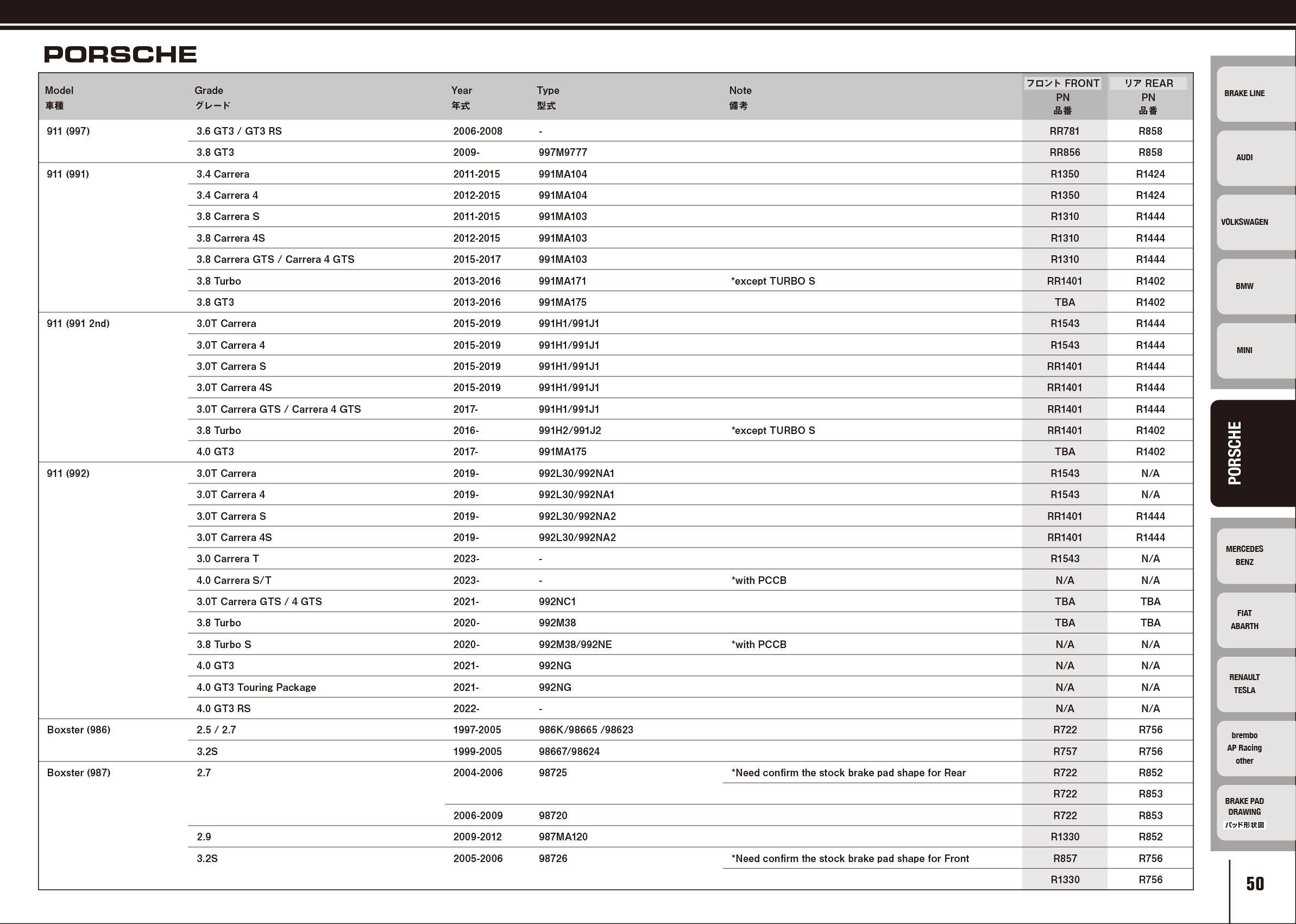Click type code 98725
The image size is (1296, 924).
[x=552, y=772]
